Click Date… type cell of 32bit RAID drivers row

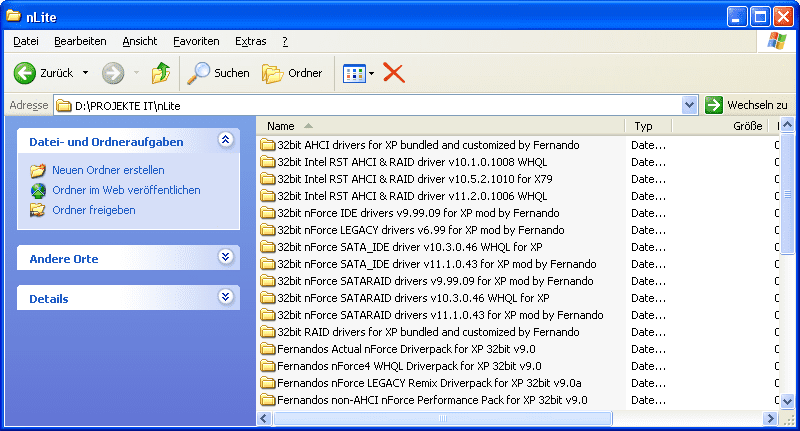coord(648,332)
